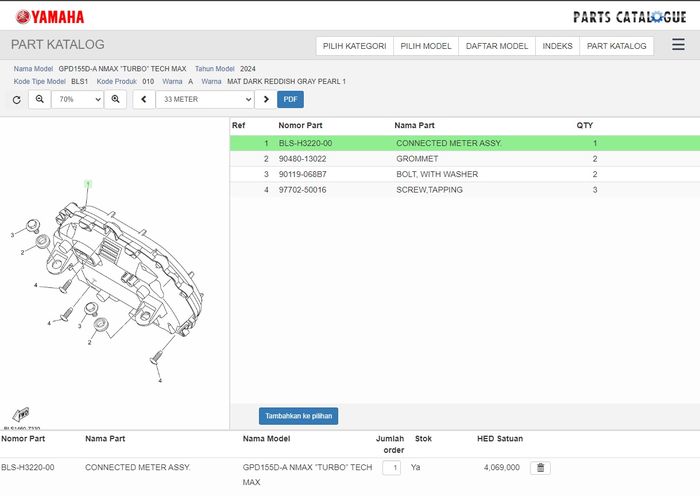This screenshot has height=496, width=700.
Task: Zoom in the parts diagram
Action: (115, 100)
